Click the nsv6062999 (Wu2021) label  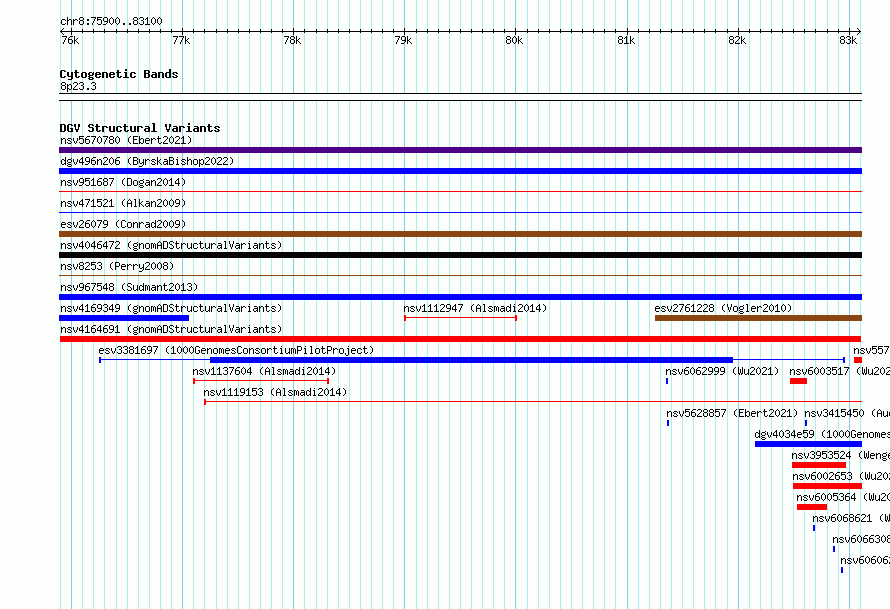(x=723, y=371)
